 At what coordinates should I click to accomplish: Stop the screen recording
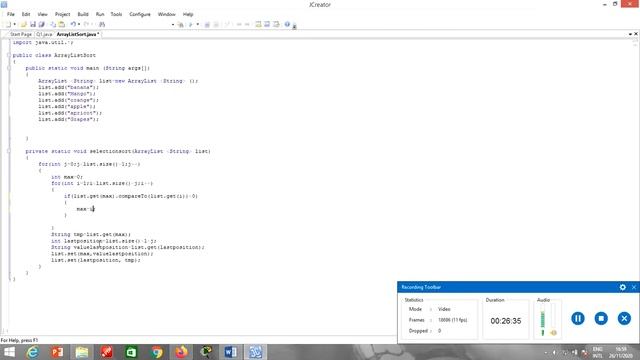click(601, 318)
